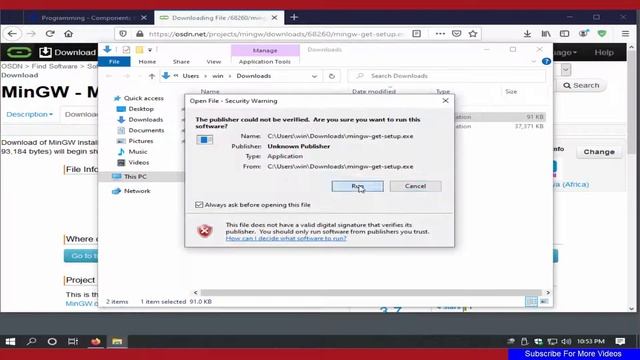Sort files by Size column

coord(511,92)
